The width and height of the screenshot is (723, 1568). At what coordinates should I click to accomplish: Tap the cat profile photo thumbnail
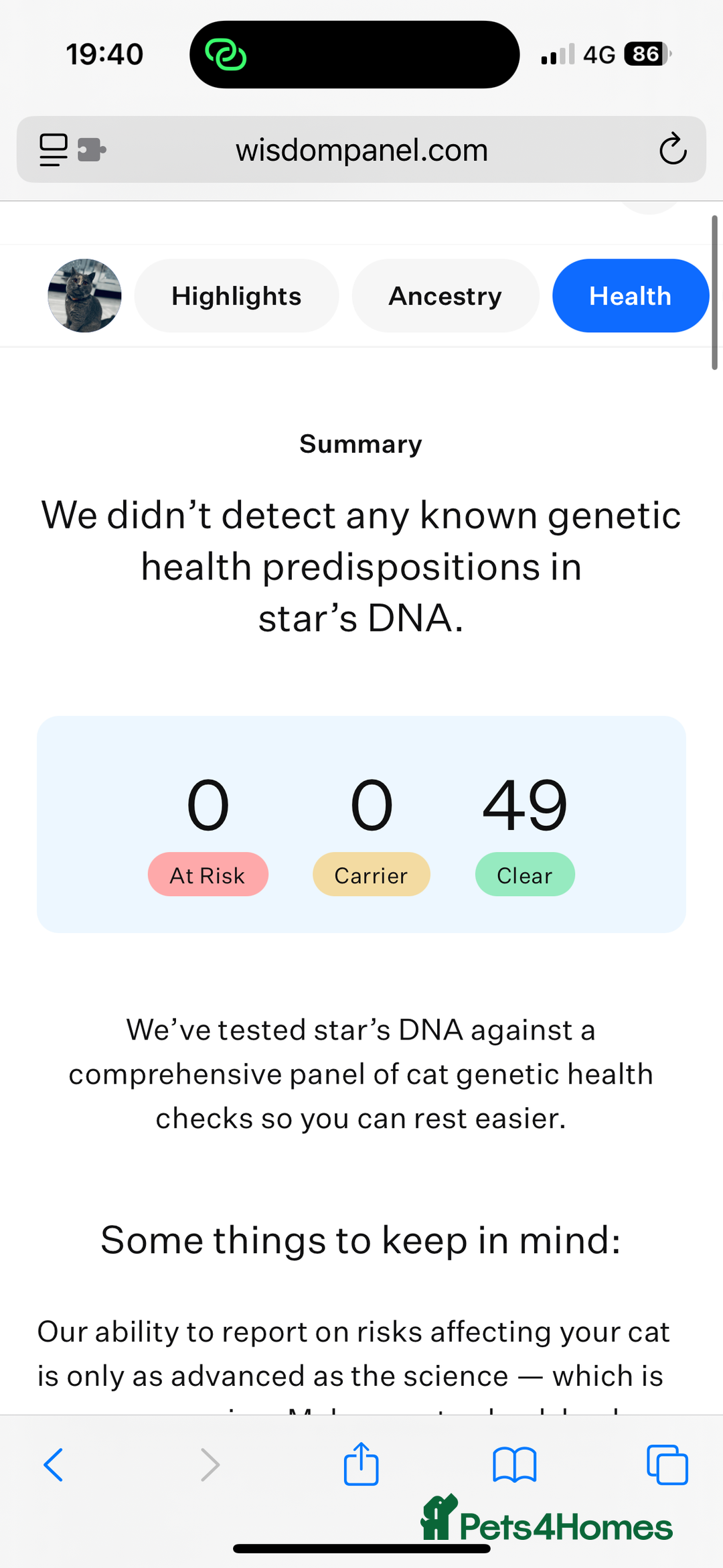85,296
